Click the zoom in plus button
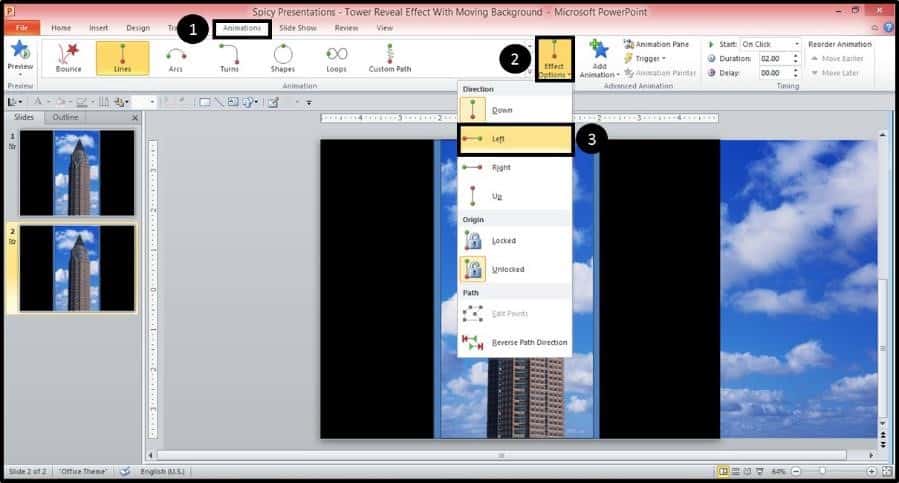The width and height of the screenshot is (899, 483). click(x=871, y=472)
